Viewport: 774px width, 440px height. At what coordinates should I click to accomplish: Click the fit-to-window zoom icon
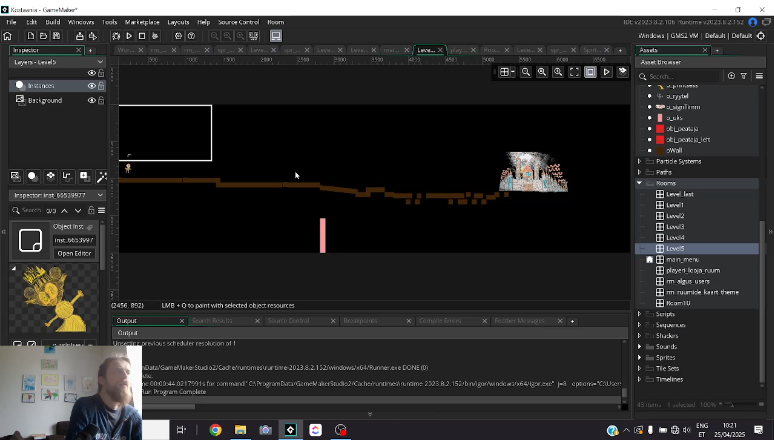(x=574, y=72)
